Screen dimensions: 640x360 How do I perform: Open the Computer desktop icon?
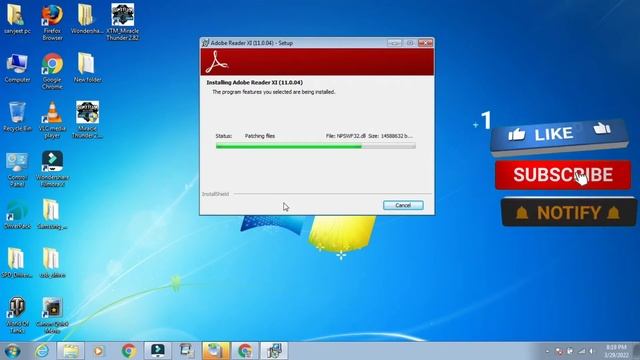click(x=17, y=68)
